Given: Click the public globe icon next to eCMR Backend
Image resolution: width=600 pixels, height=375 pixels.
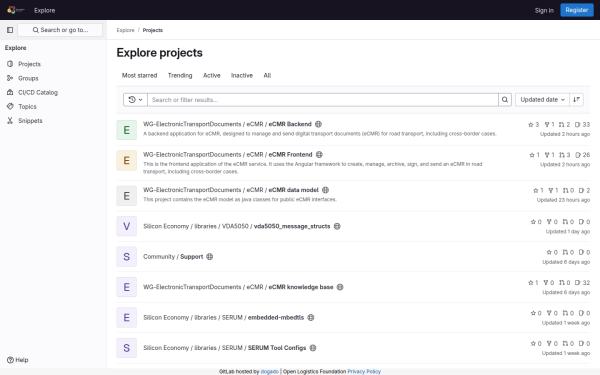Looking at the screenshot, I should (x=318, y=124).
